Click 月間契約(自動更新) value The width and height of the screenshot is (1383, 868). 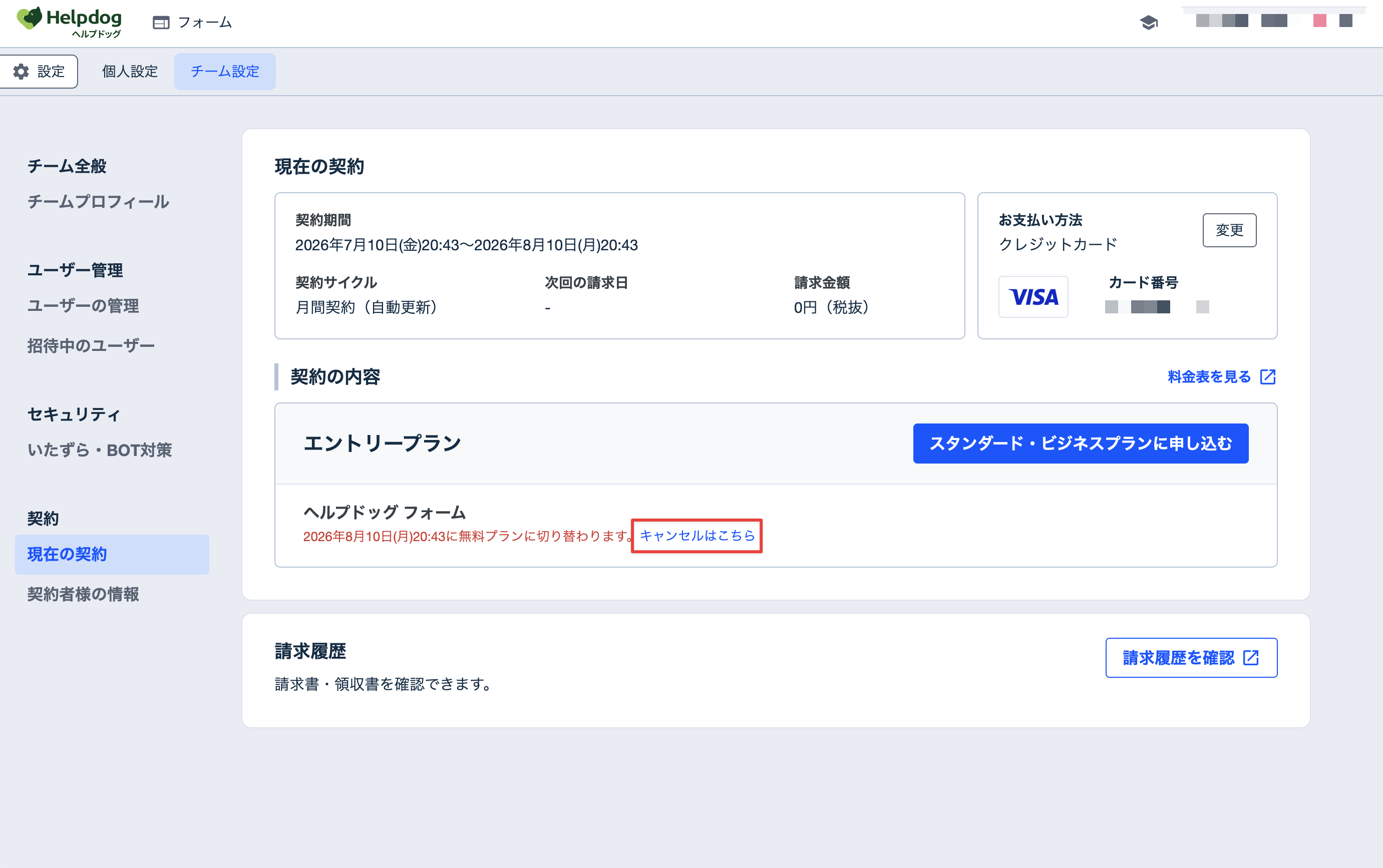pyautogui.click(x=366, y=307)
